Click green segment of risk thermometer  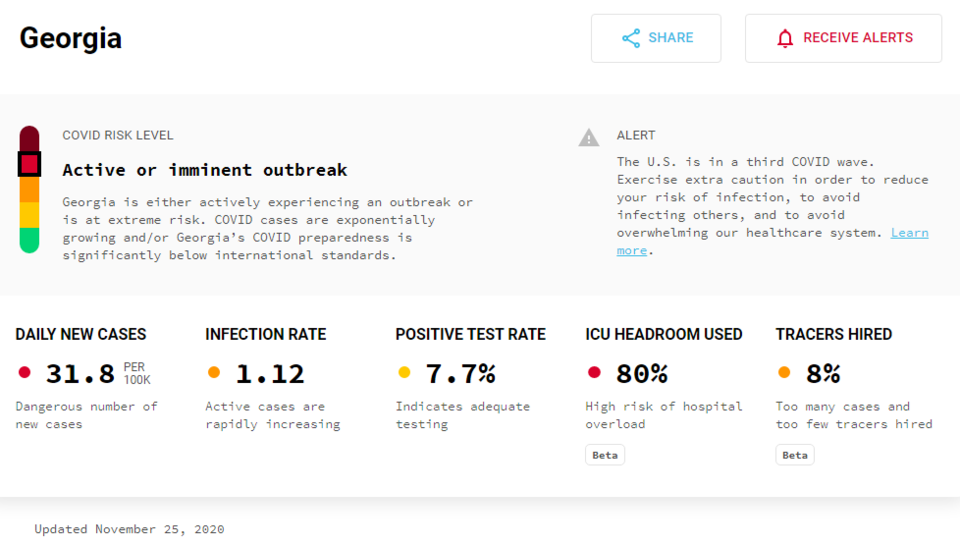coord(29,240)
